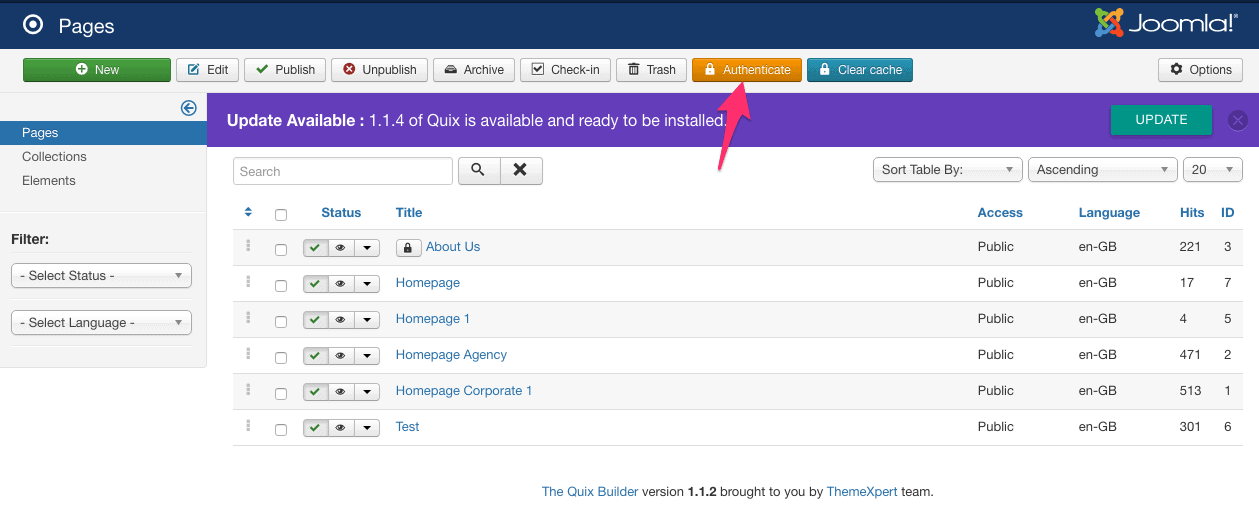The image size is (1259, 522).
Task: Dismiss the update banner close icon
Action: pos(1238,120)
